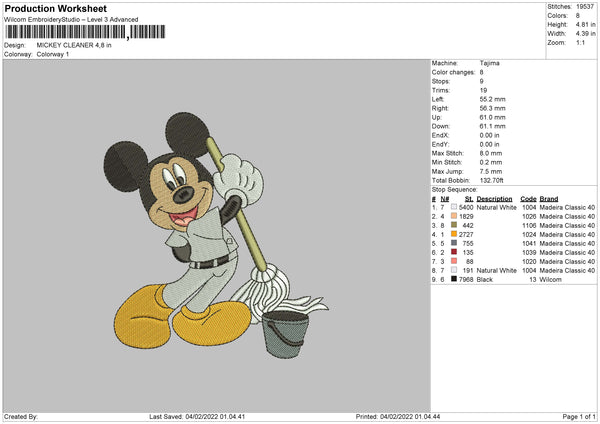This screenshot has height=424, width=600.
Task: Click the Machine value Tajima
Action: click(489, 63)
